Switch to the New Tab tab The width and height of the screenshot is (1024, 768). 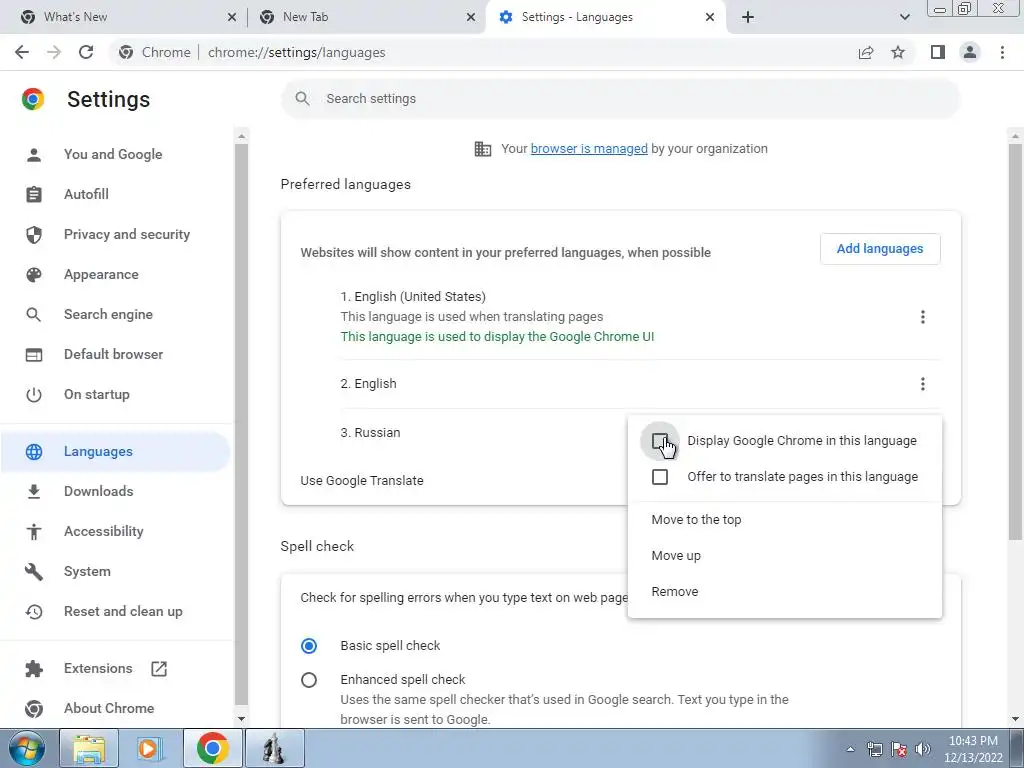click(366, 17)
